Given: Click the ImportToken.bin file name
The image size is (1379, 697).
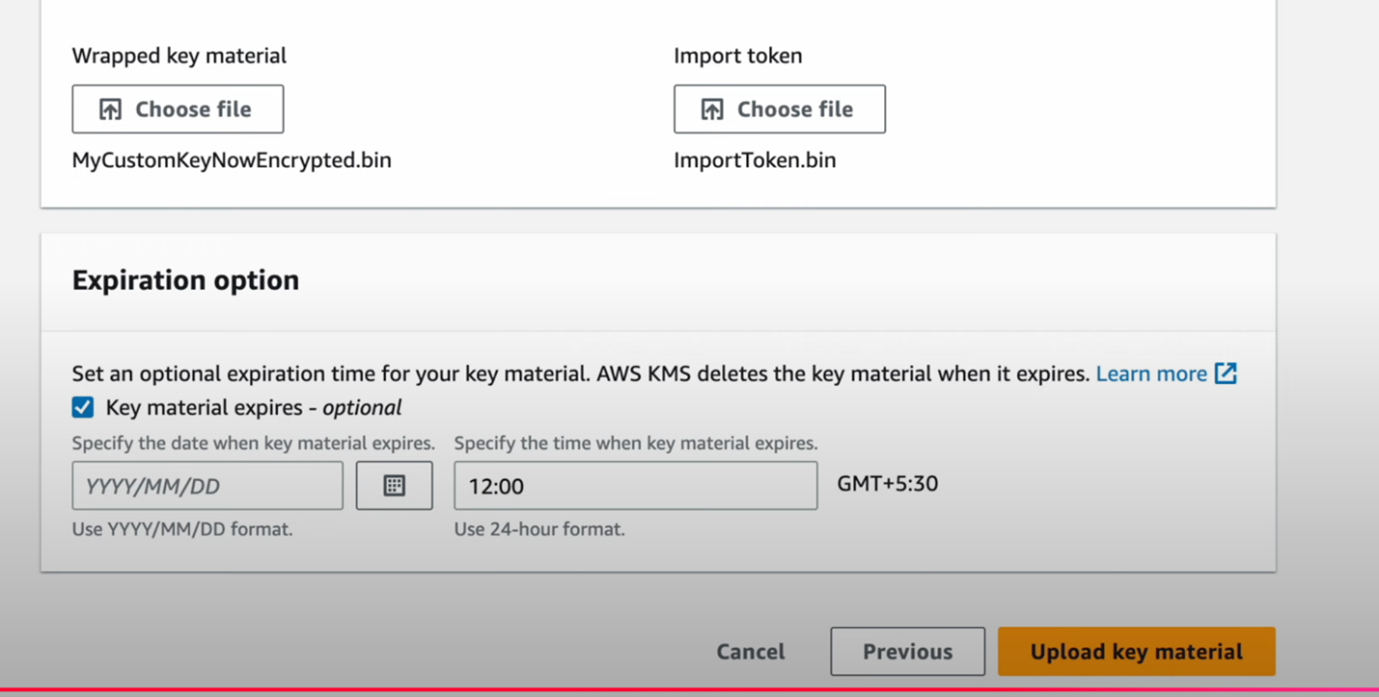Looking at the screenshot, I should (x=754, y=160).
